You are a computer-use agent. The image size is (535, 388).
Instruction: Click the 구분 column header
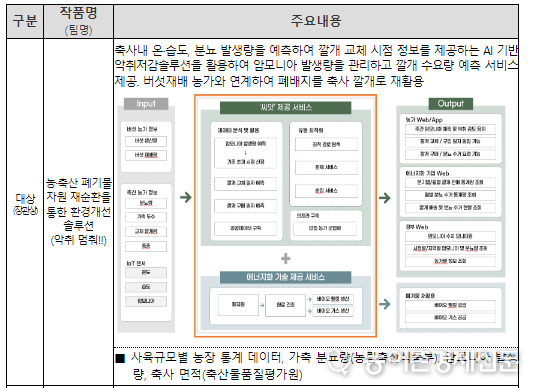coord(25,21)
